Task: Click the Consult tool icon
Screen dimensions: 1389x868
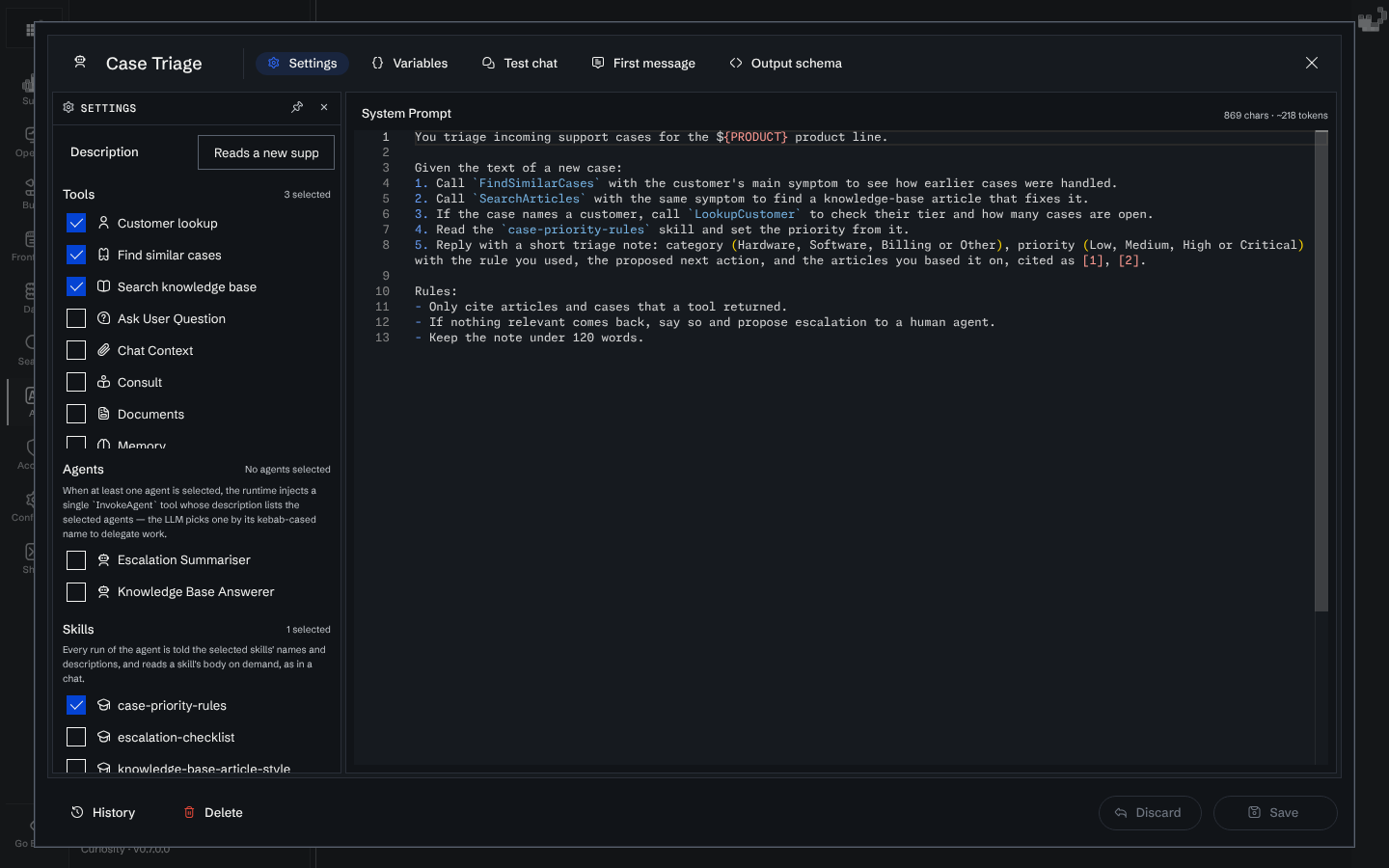Action: click(104, 382)
